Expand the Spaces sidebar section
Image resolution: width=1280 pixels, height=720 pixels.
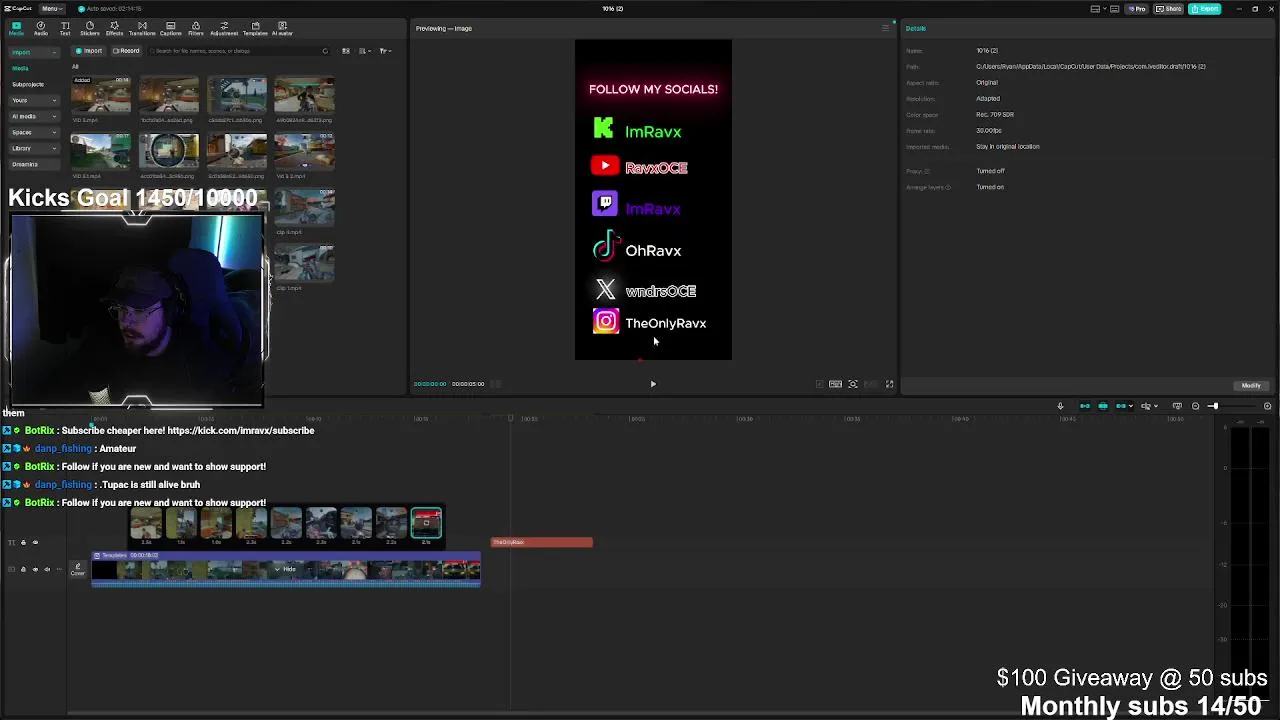33,132
